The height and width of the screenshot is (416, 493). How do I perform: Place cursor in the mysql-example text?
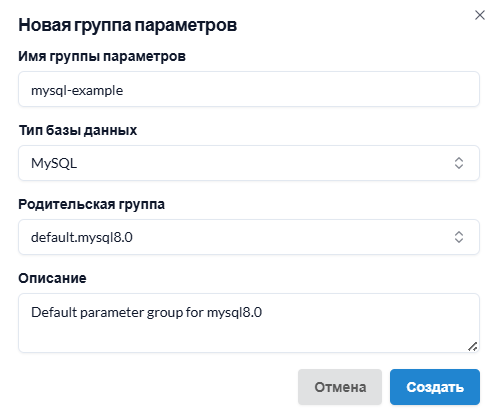pyautogui.click(x=77, y=91)
